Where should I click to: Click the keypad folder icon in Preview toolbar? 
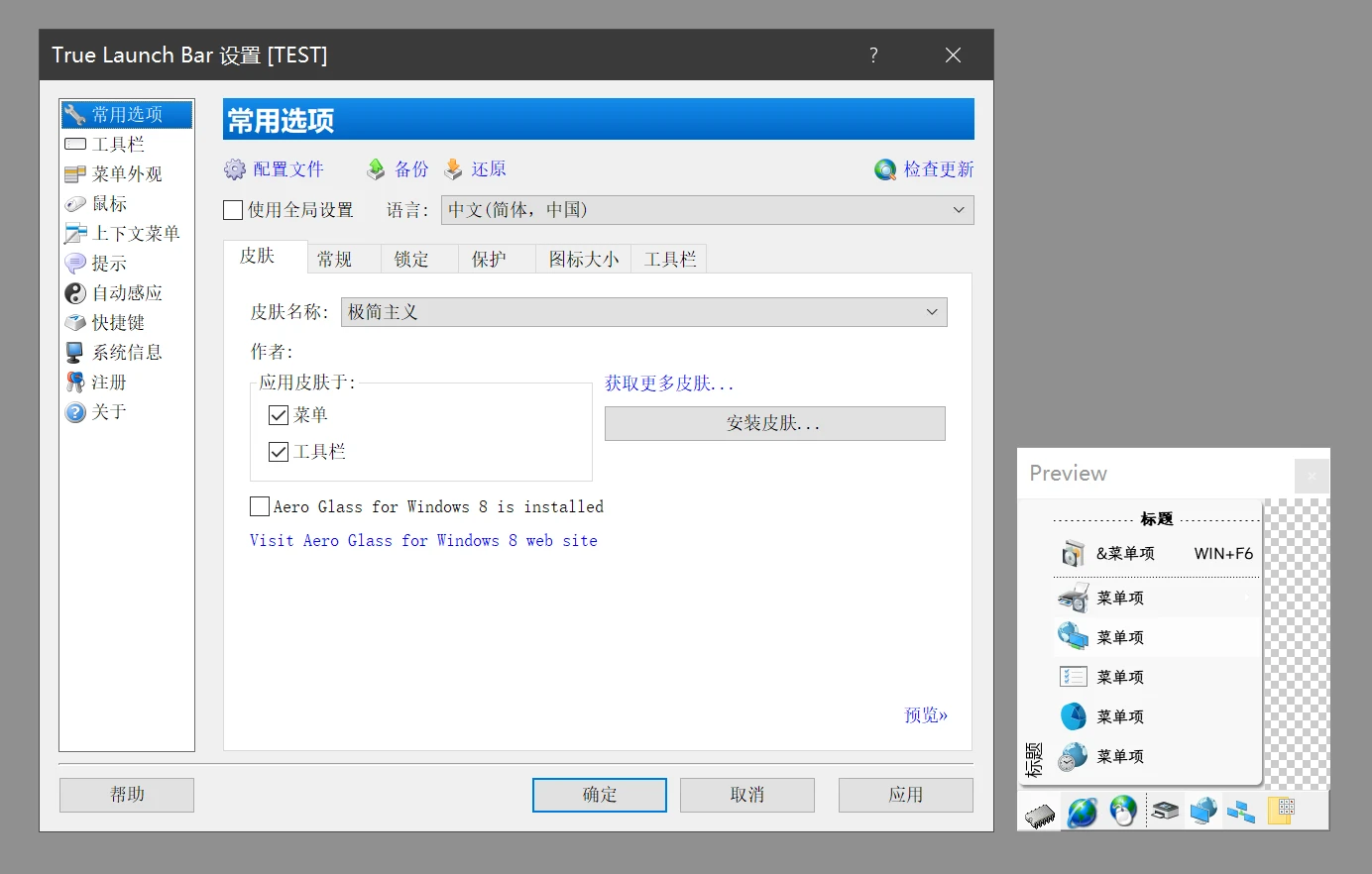pos(1282,811)
